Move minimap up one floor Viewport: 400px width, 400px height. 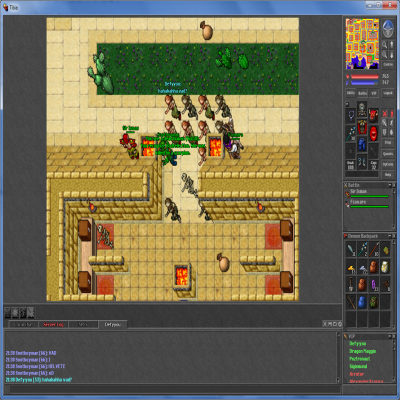392,44
